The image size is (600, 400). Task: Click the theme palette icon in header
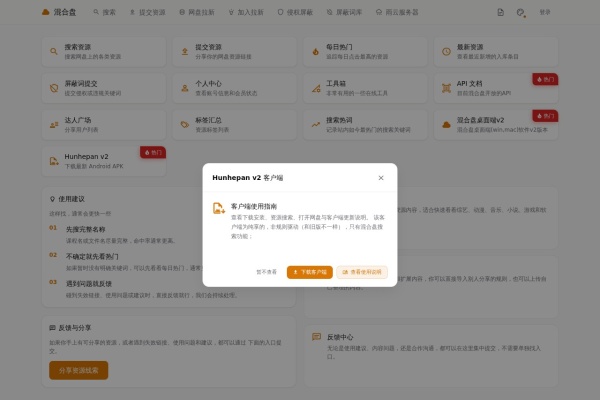click(x=520, y=13)
